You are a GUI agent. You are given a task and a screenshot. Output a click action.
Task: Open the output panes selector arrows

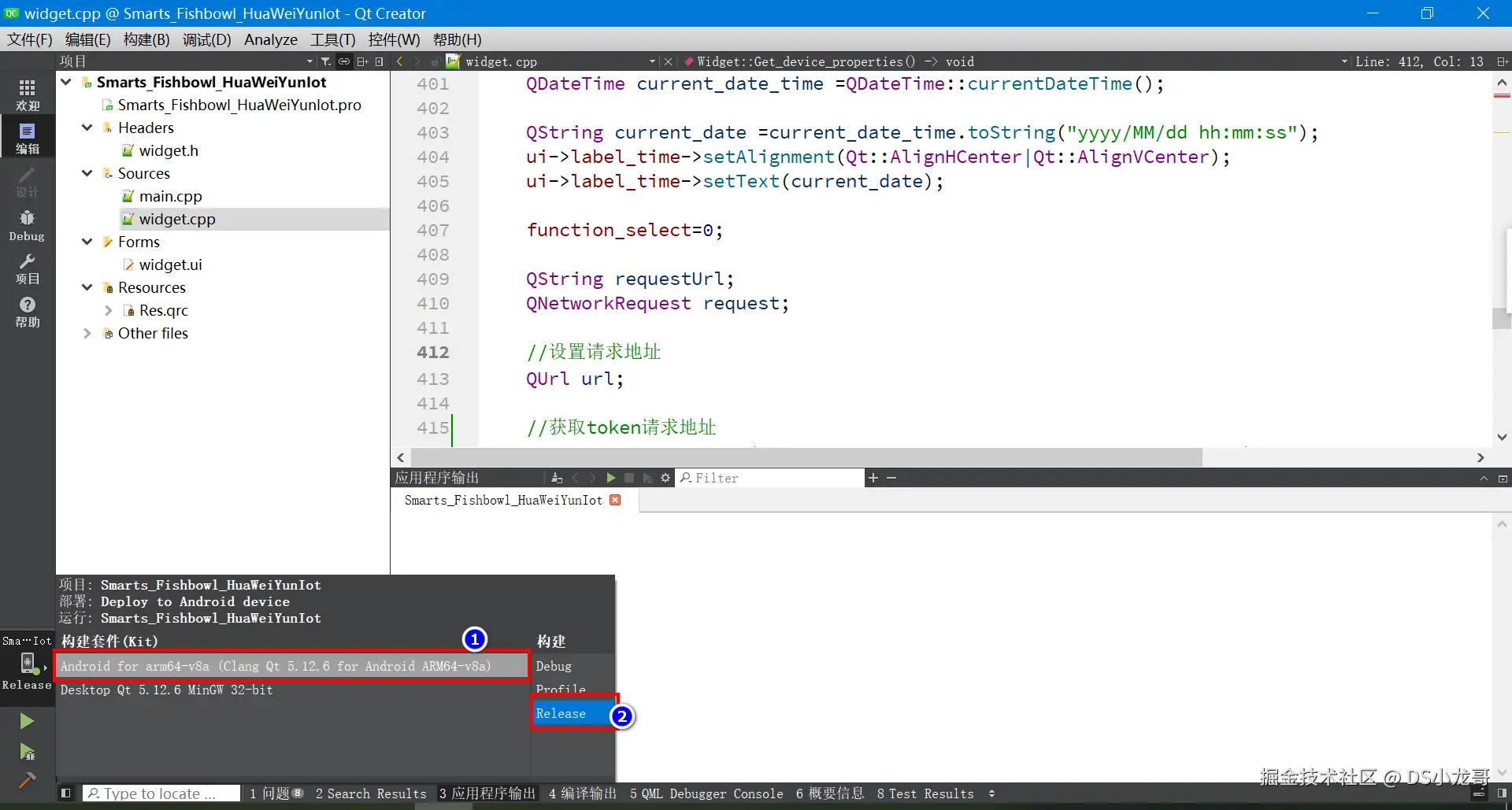991,793
